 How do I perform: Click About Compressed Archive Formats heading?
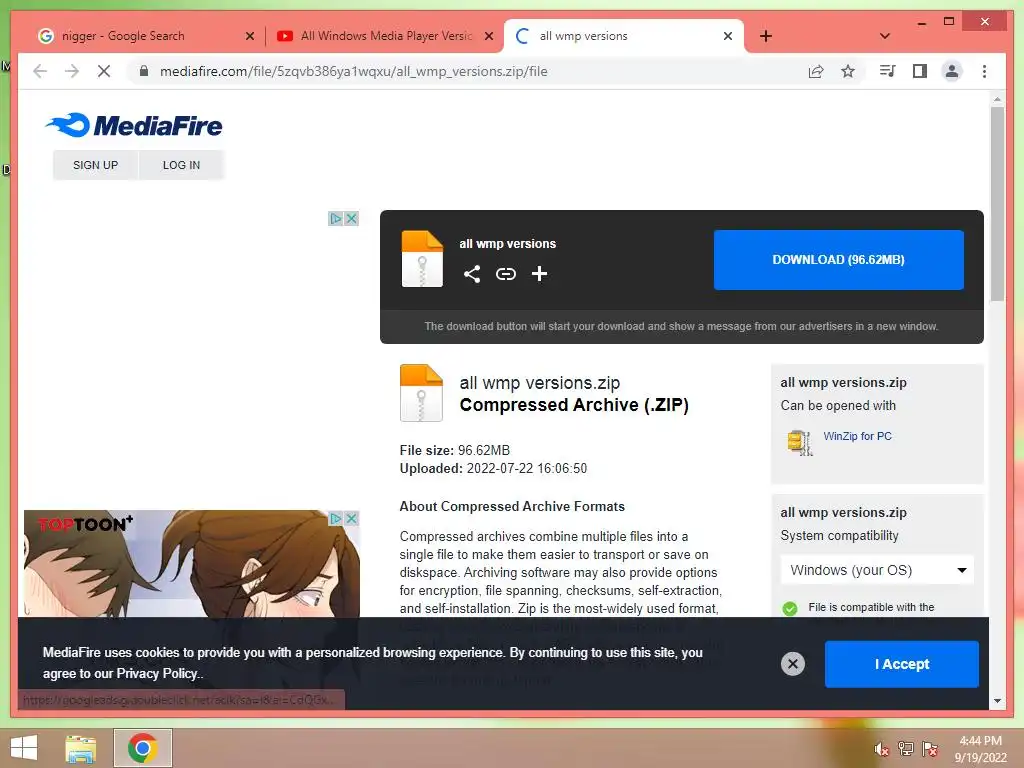(x=512, y=506)
